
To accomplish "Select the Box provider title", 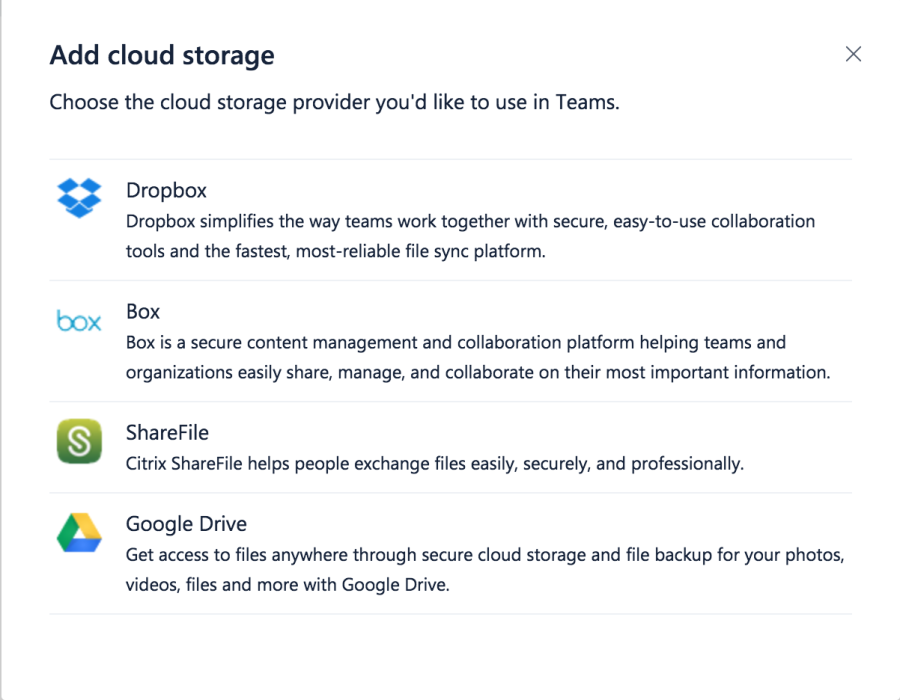I will coord(143,312).
